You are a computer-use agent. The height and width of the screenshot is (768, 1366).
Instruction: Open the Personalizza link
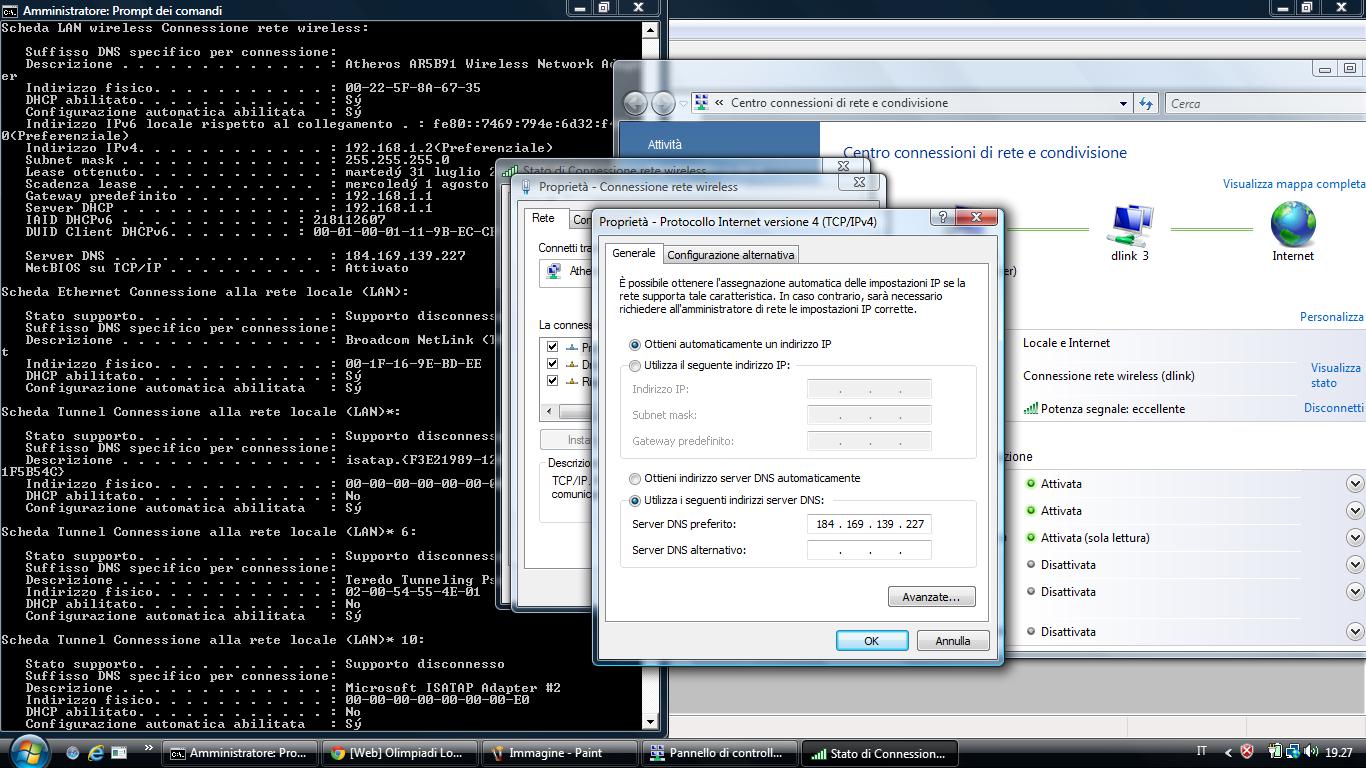pyautogui.click(x=1331, y=317)
